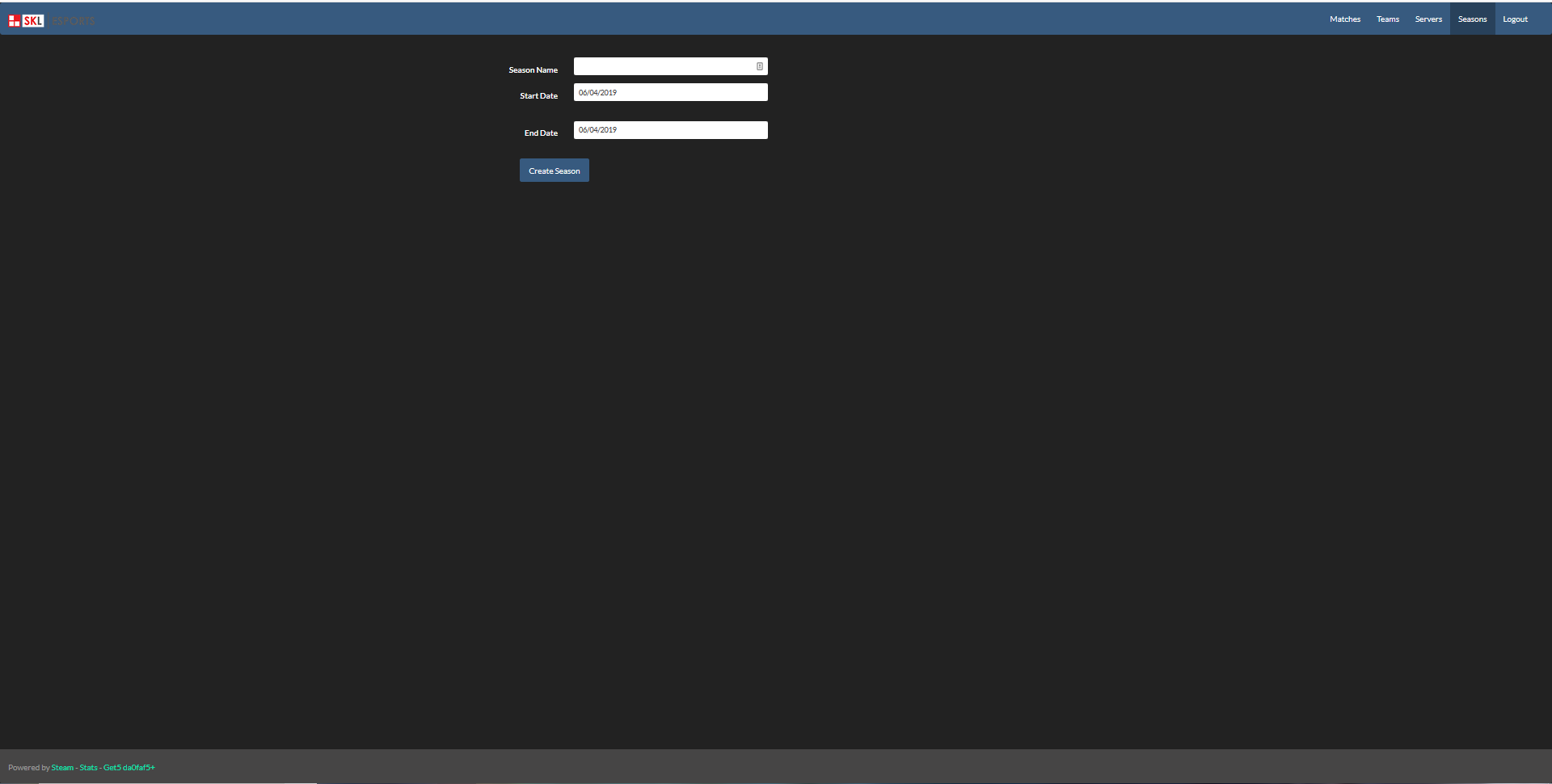This screenshot has width=1552, height=784.
Task: Click the Create Season button
Action: click(555, 171)
